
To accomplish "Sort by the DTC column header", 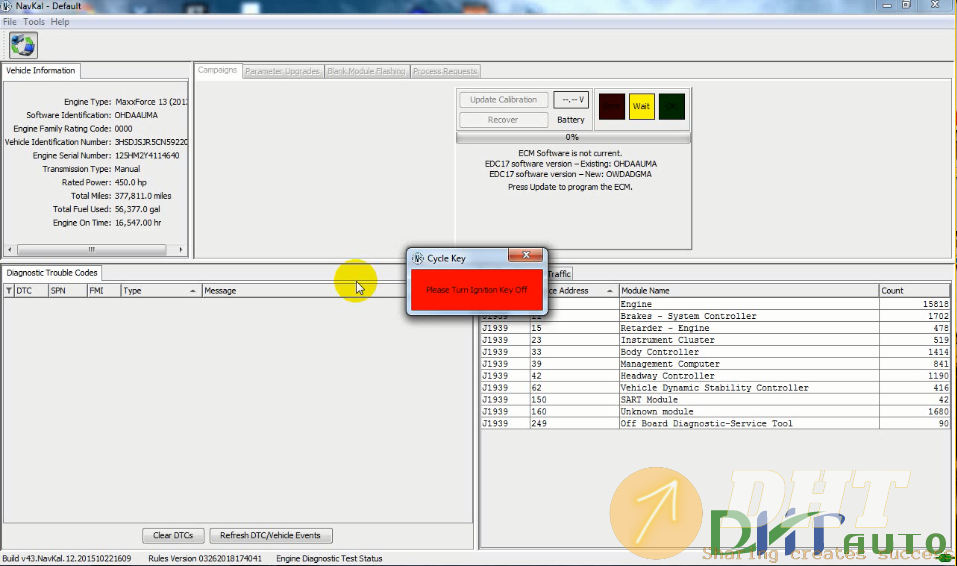I will (31, 291).
